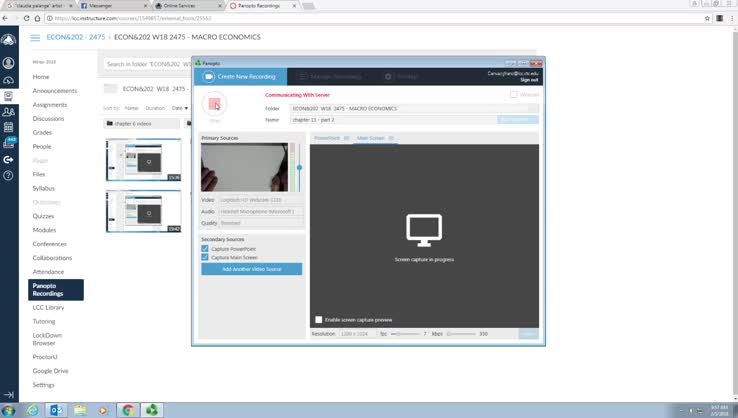Switch to the Create New Recording tab
Screen dimensions: 738x418
pos(241,76)
